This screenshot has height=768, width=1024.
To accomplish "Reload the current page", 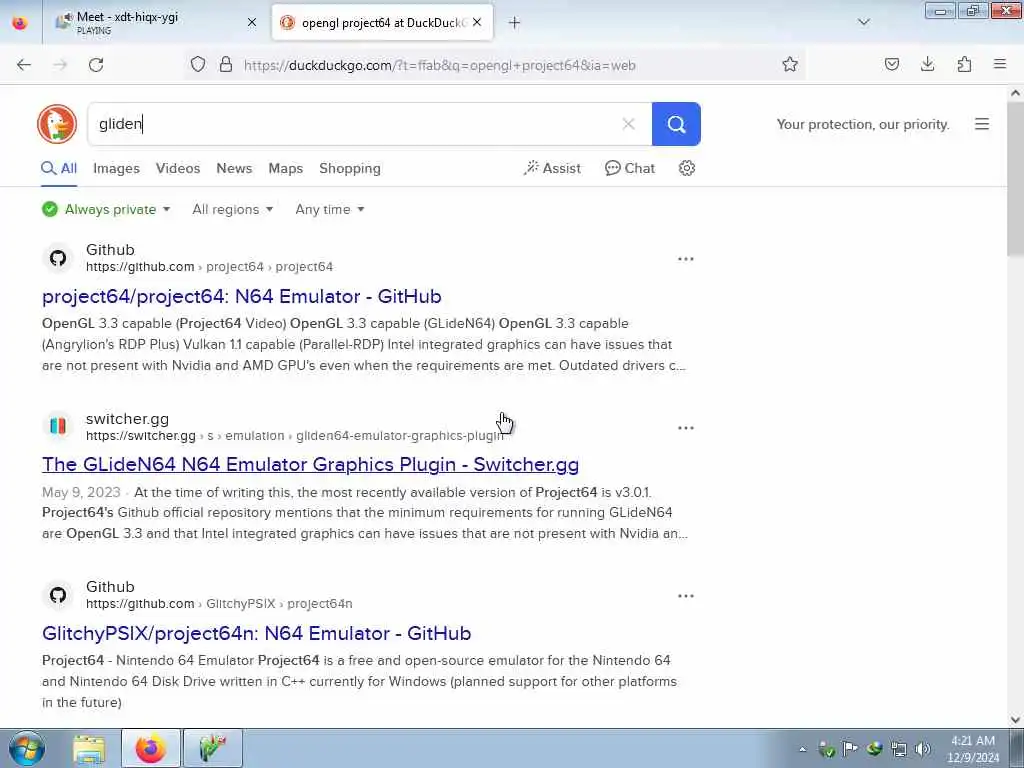I will coord(96,65).
